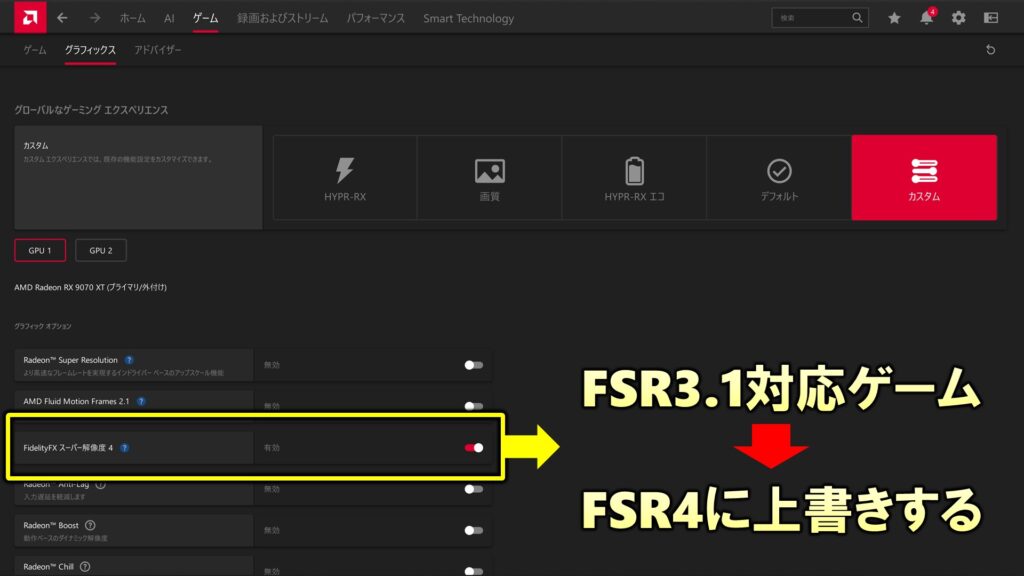Toggle Radeon Chill switch
Image resolution: width=1024 pixels, height=576 pixels.
(x=473, y=571)
